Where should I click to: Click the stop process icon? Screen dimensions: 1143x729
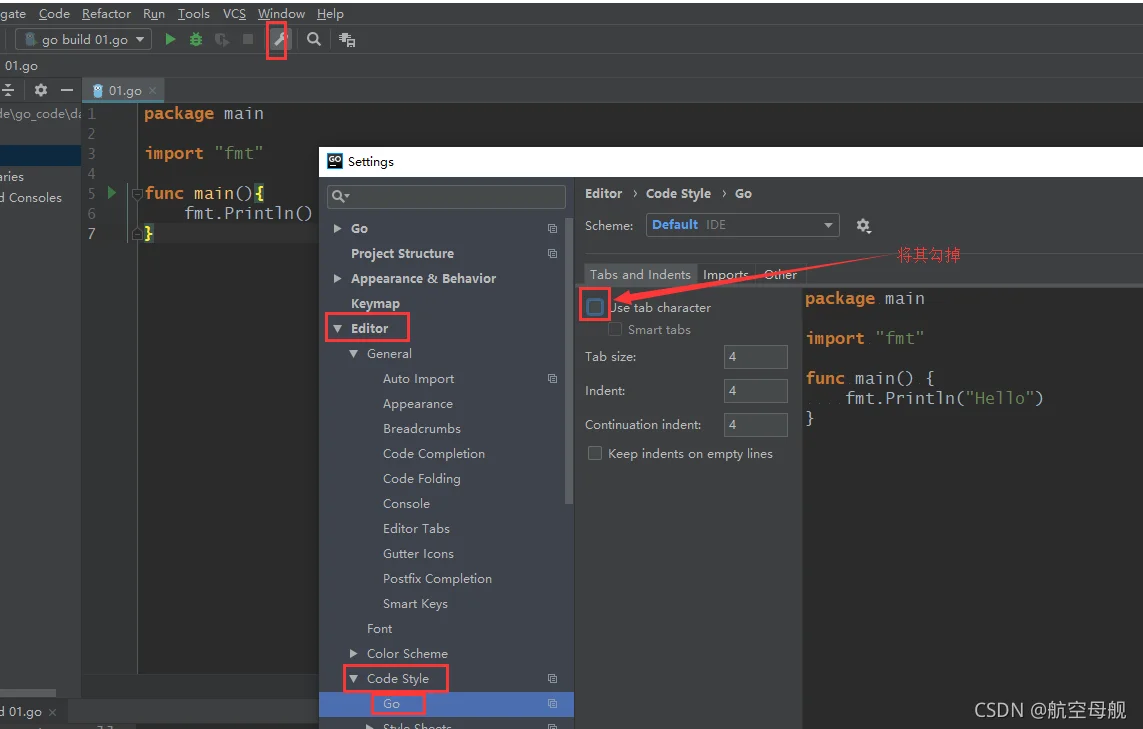click(248, 39)
